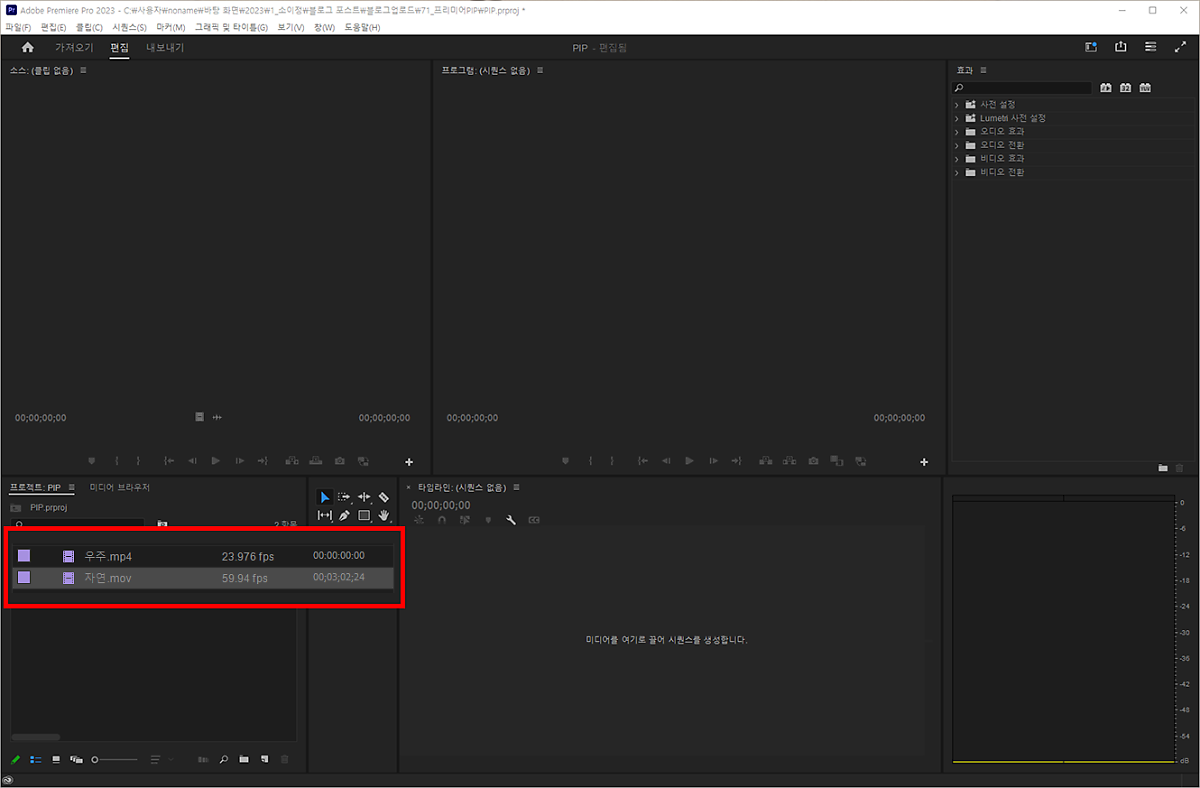
Task: Select the Slip tool
Action: click(324, 516)
